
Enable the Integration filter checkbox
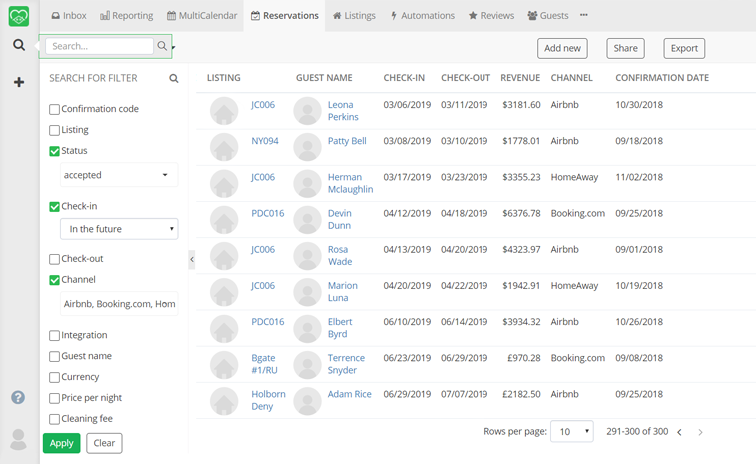[54, 335]
